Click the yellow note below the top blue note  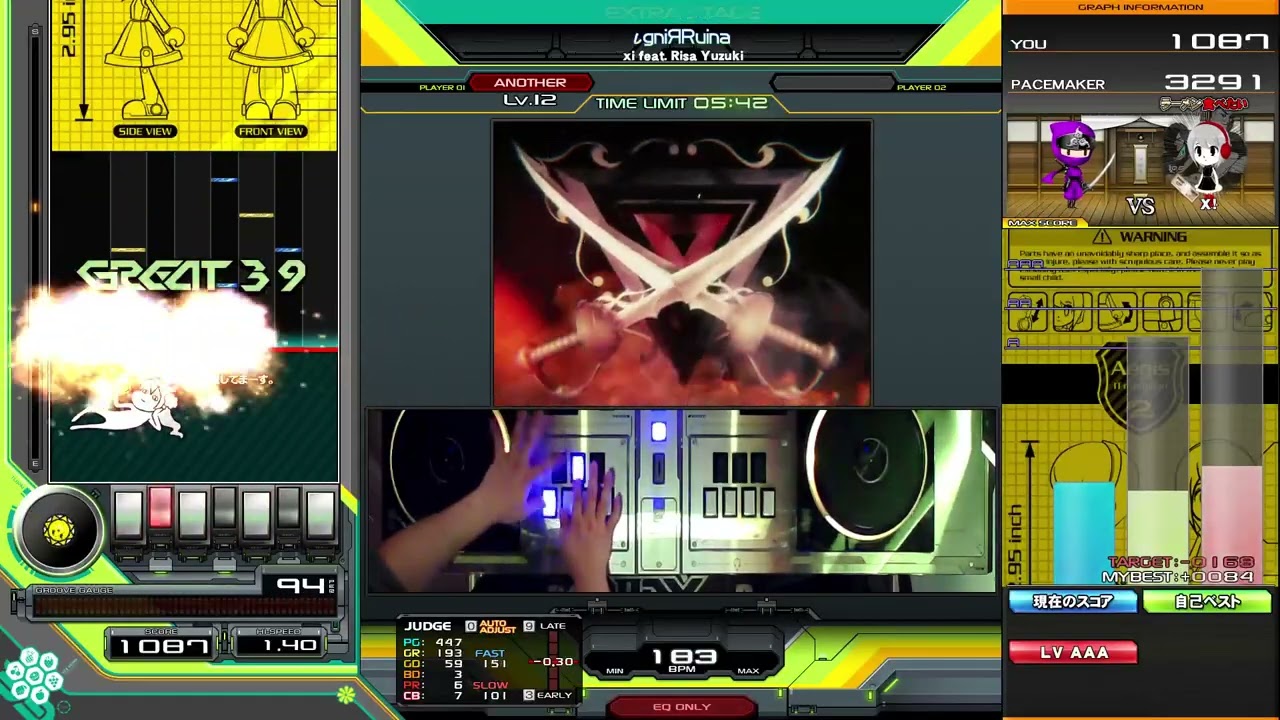(257, 215)
